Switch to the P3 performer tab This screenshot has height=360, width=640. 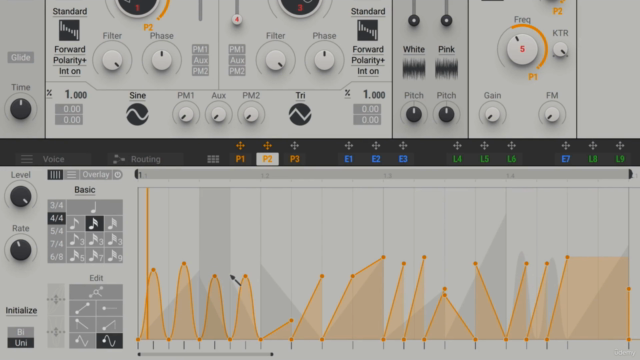pyautogui.click(x=294, y=159)
